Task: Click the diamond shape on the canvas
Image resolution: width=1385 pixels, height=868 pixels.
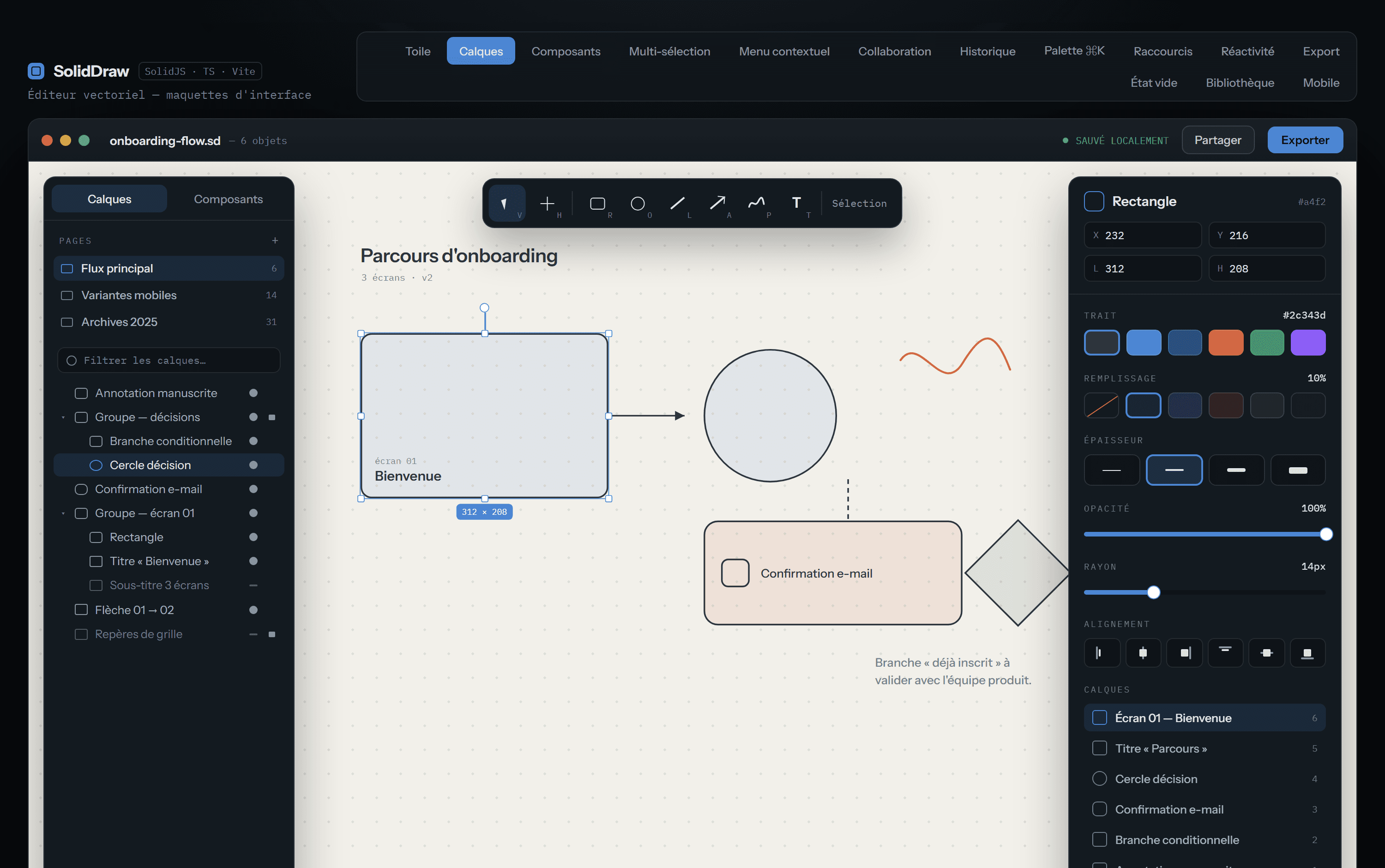Action: click(x=1018, y=573)
